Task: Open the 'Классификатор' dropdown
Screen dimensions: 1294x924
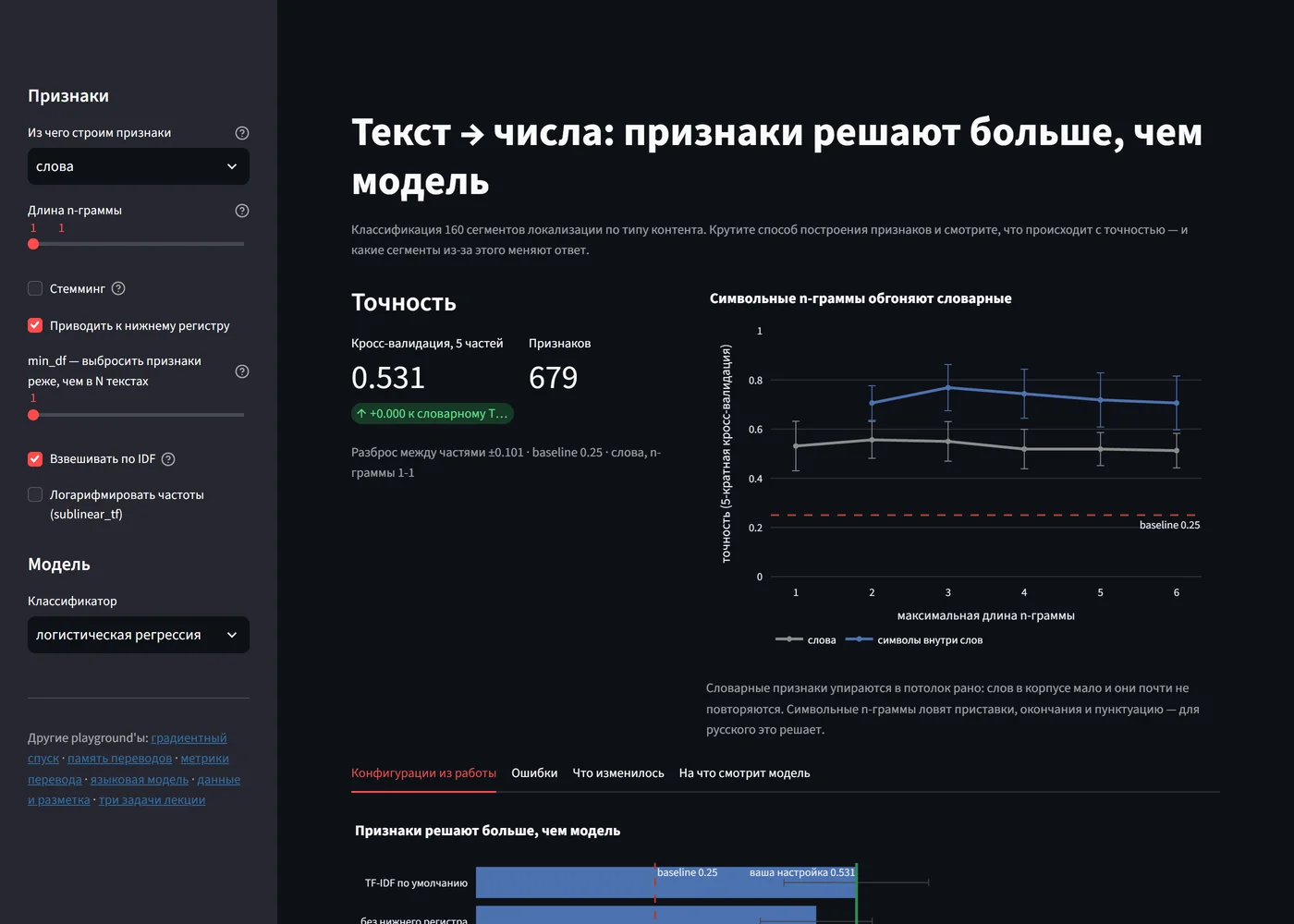Action: tap(139, 635)
